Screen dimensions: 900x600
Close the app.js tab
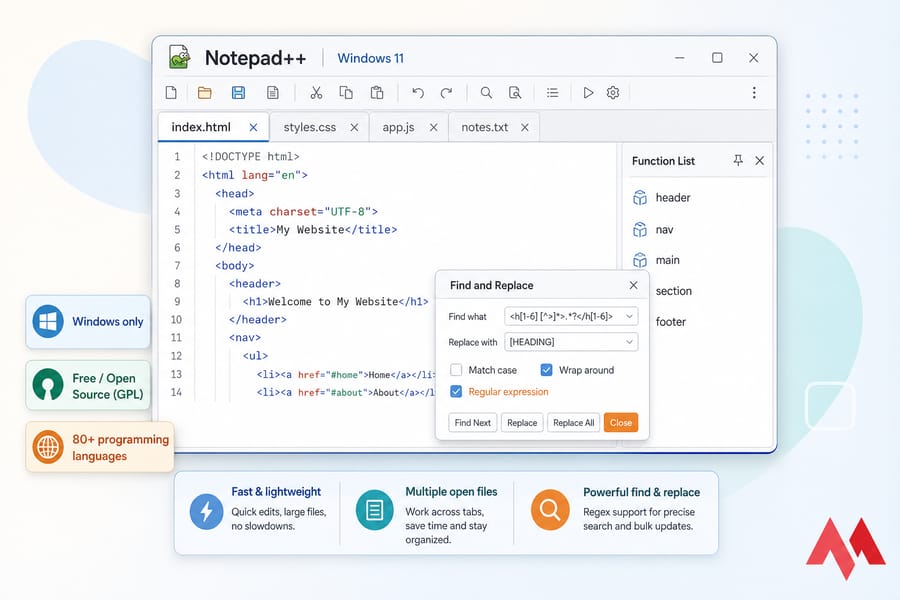tap(433, 127)
